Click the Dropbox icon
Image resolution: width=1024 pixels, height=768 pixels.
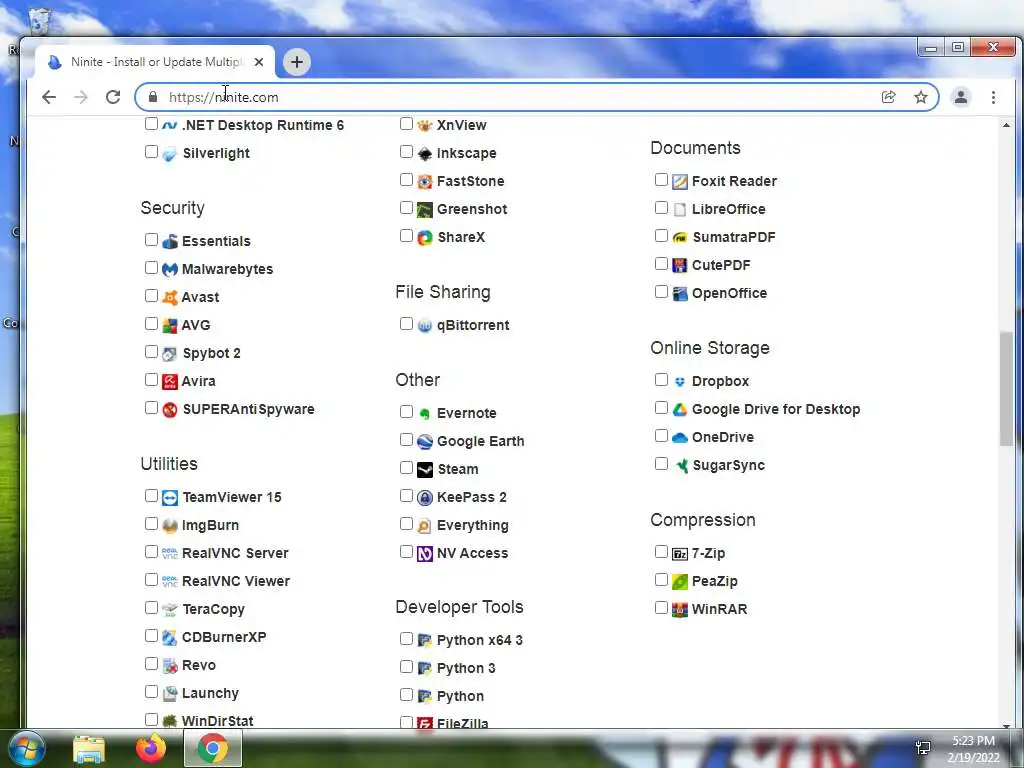point(680,381)
